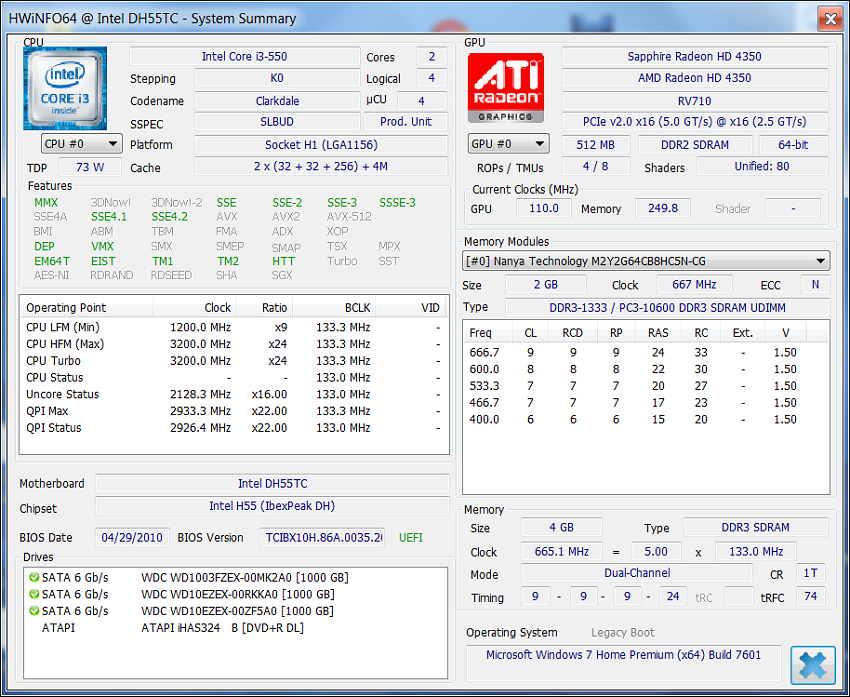Click the green check icon for WD10EZEX-00RKKA0 drive
The image size is (850, 697).
tap(34, 594)
